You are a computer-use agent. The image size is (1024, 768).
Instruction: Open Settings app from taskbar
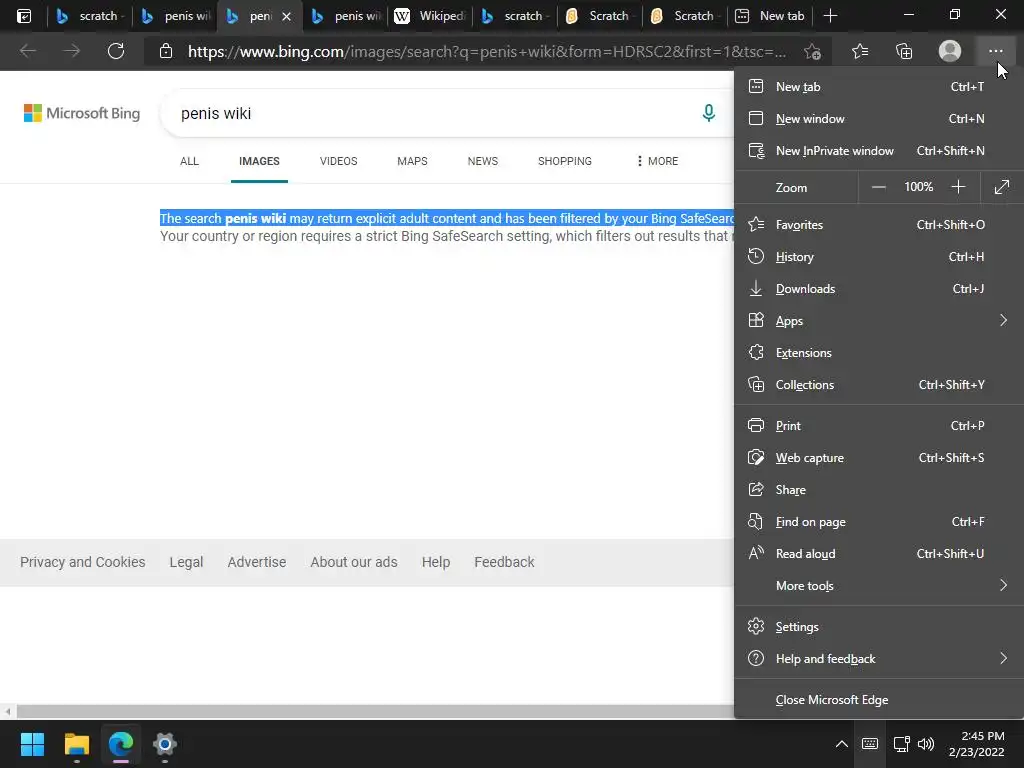[x=165, y=744]
